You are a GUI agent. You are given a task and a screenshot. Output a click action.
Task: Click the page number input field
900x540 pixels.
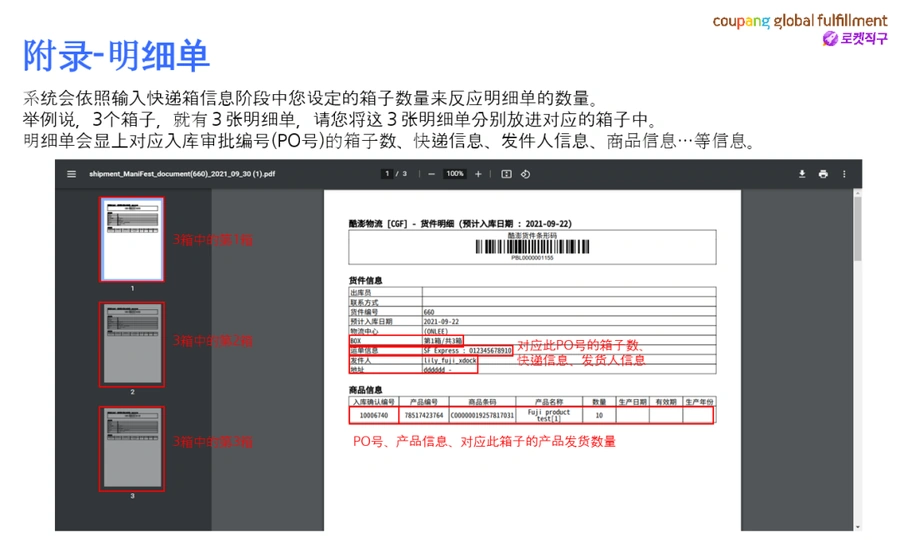click(387, 173)
